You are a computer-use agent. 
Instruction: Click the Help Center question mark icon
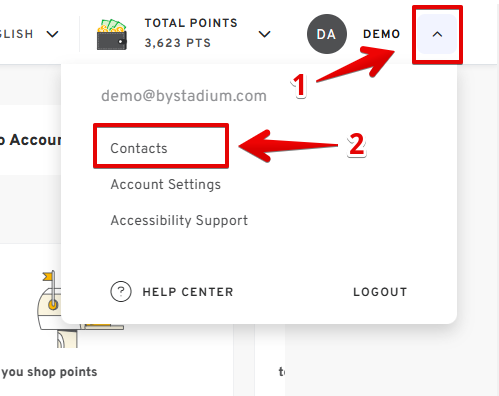click(121, 292)
